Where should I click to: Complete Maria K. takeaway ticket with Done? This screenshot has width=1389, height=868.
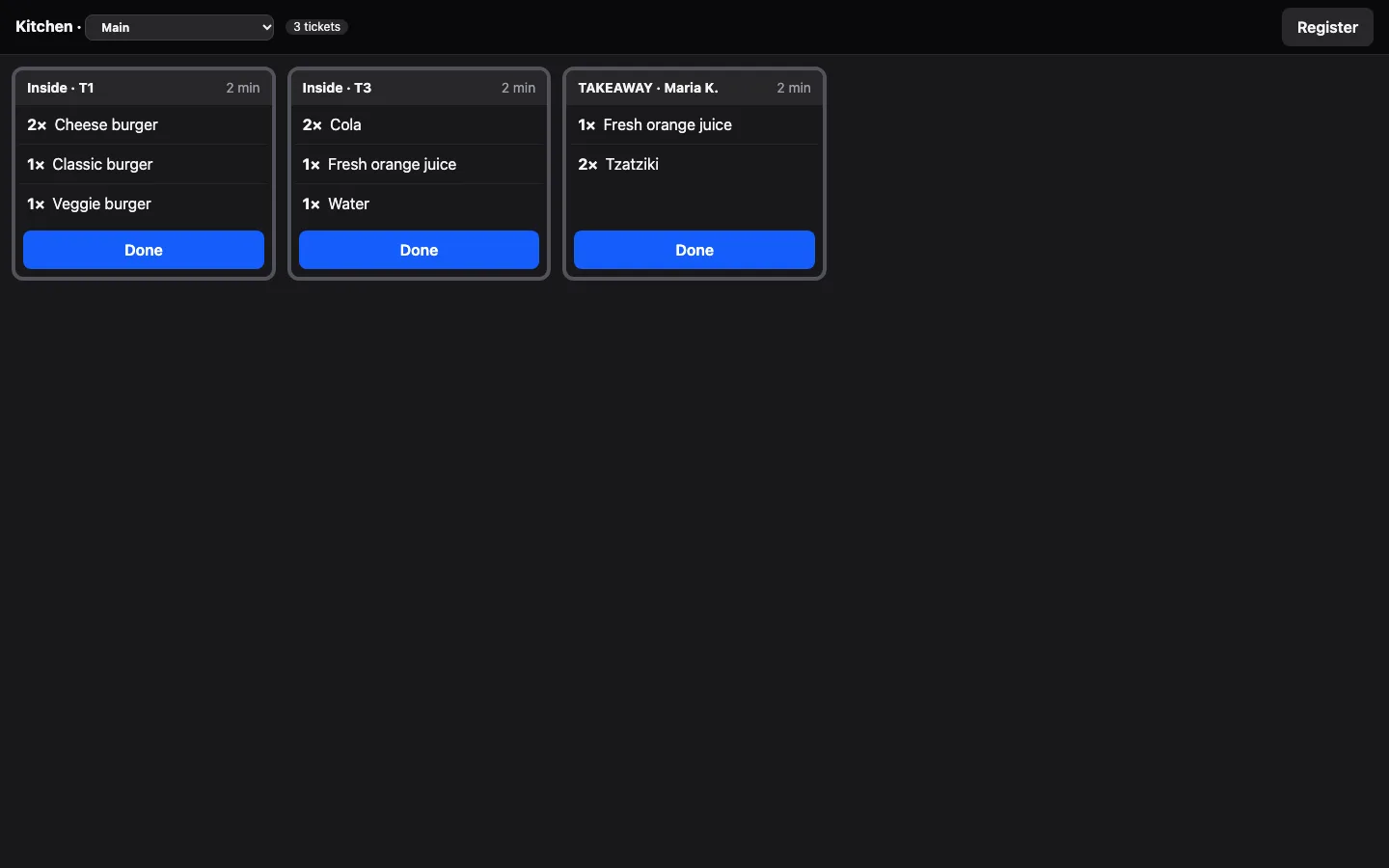(x=694, y=250)
